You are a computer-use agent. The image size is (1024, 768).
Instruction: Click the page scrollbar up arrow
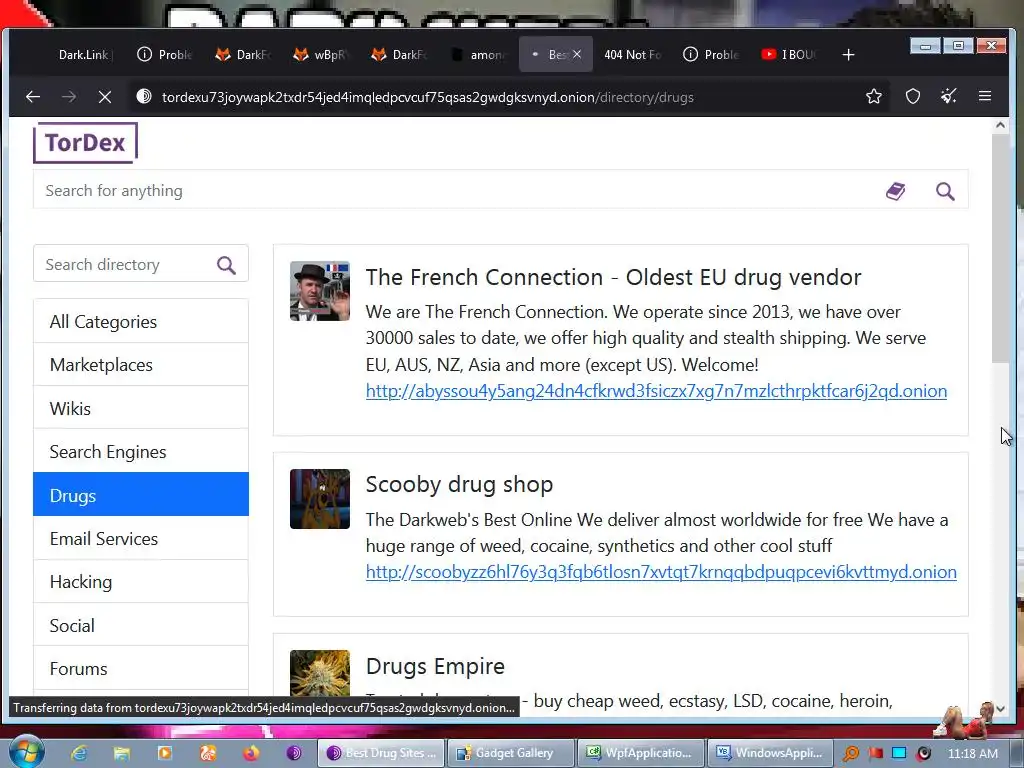pyautogui.click(x=1000, y=125)
